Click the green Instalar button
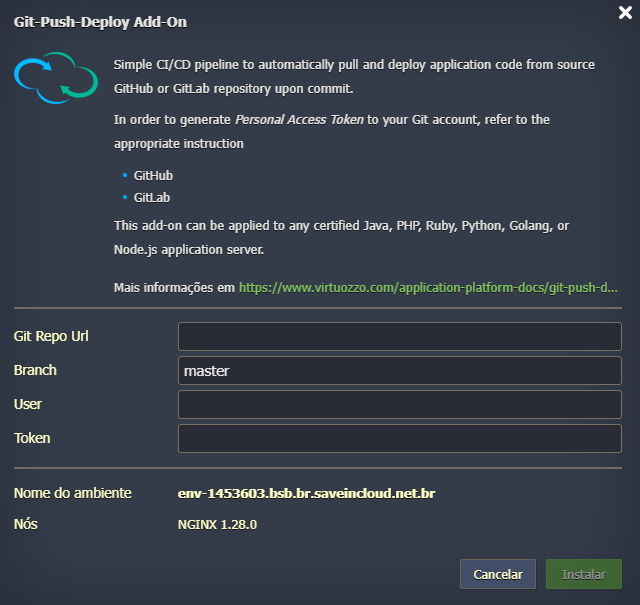Viewport: 640px width, 605px height. click(583, 574)
